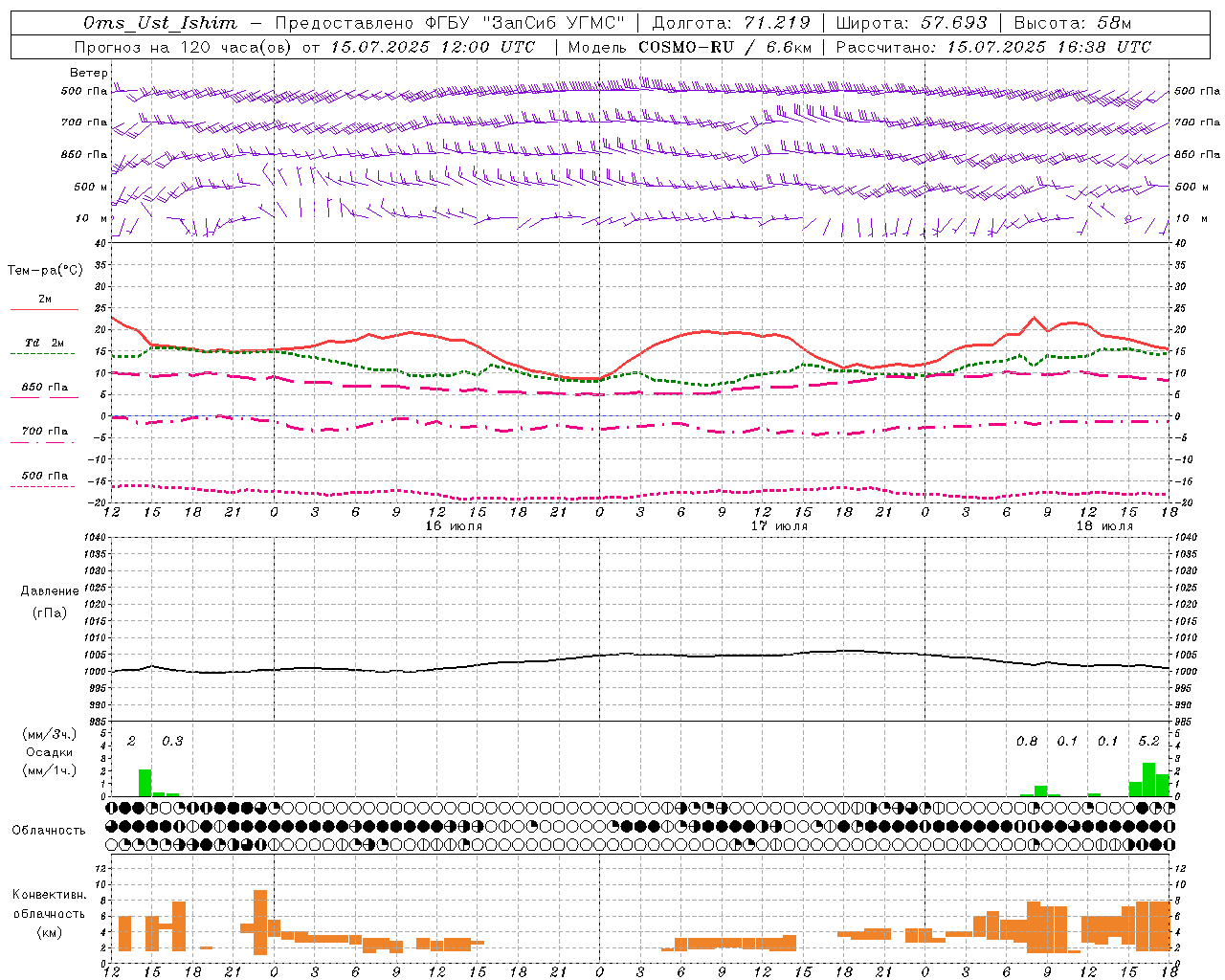Click the "Облачность" cloud cover label
1225x980 pixels.
[49, 831]
